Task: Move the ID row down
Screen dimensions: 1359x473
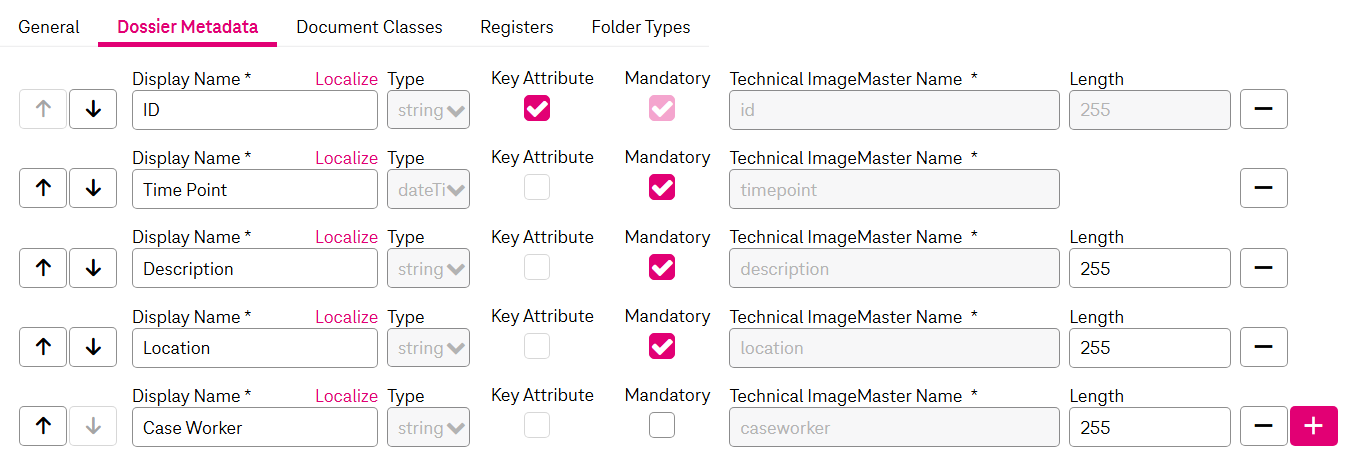Action: (93, 110)
